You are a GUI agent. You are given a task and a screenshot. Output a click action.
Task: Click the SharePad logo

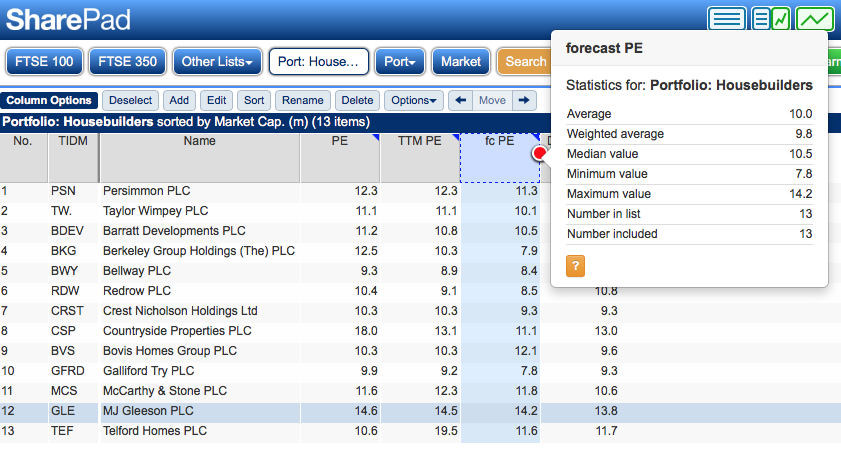point(68,20)
